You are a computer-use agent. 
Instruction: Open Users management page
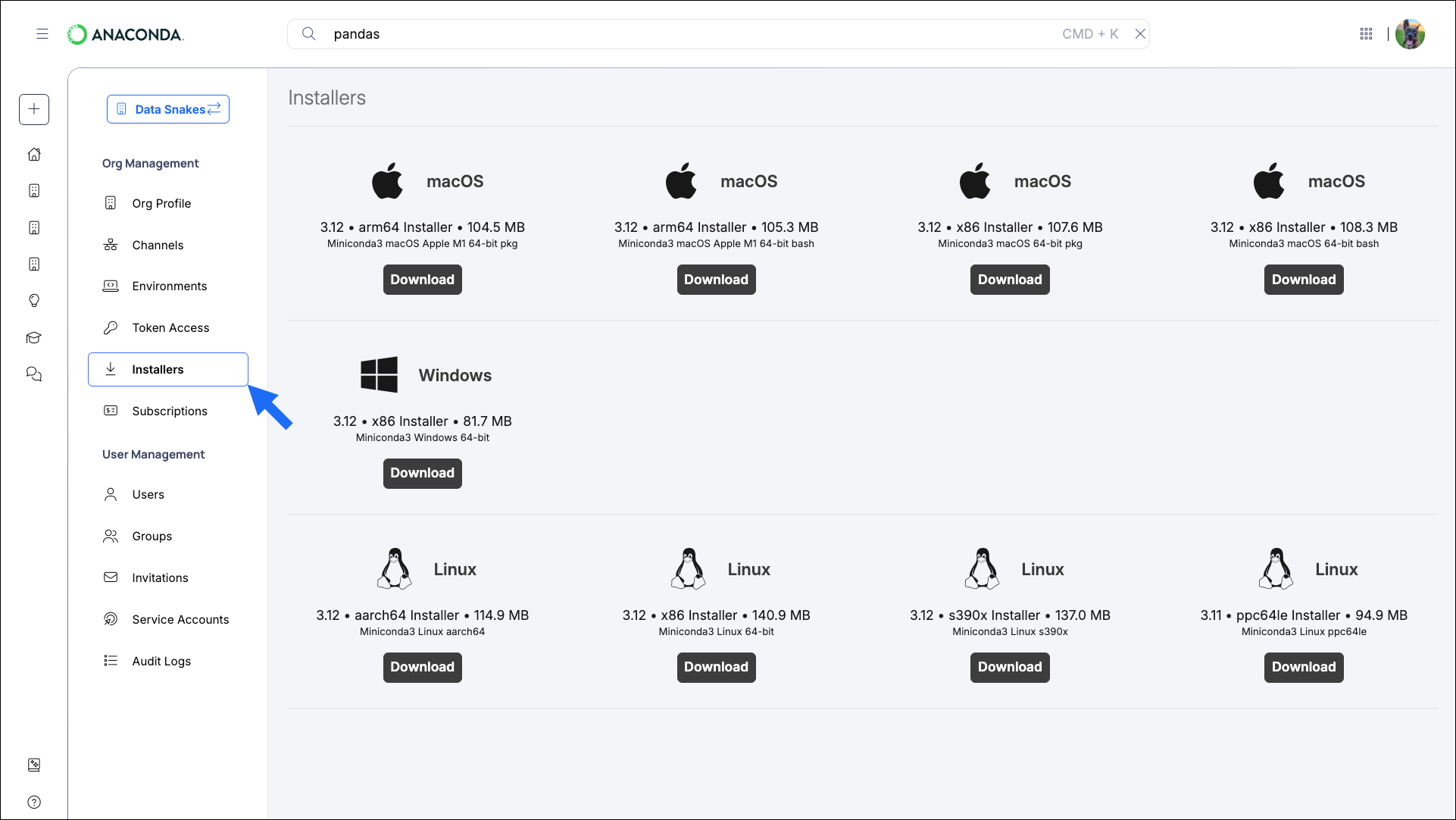(168, 494)
